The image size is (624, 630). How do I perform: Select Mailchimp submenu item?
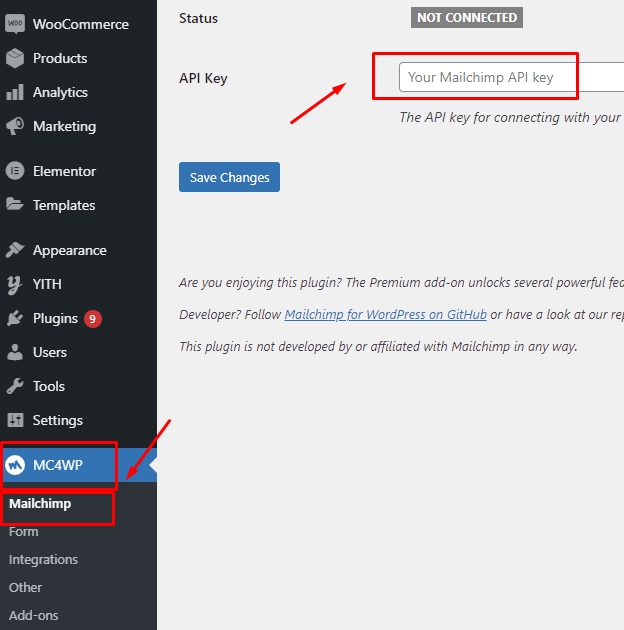(x=40, y=503)
